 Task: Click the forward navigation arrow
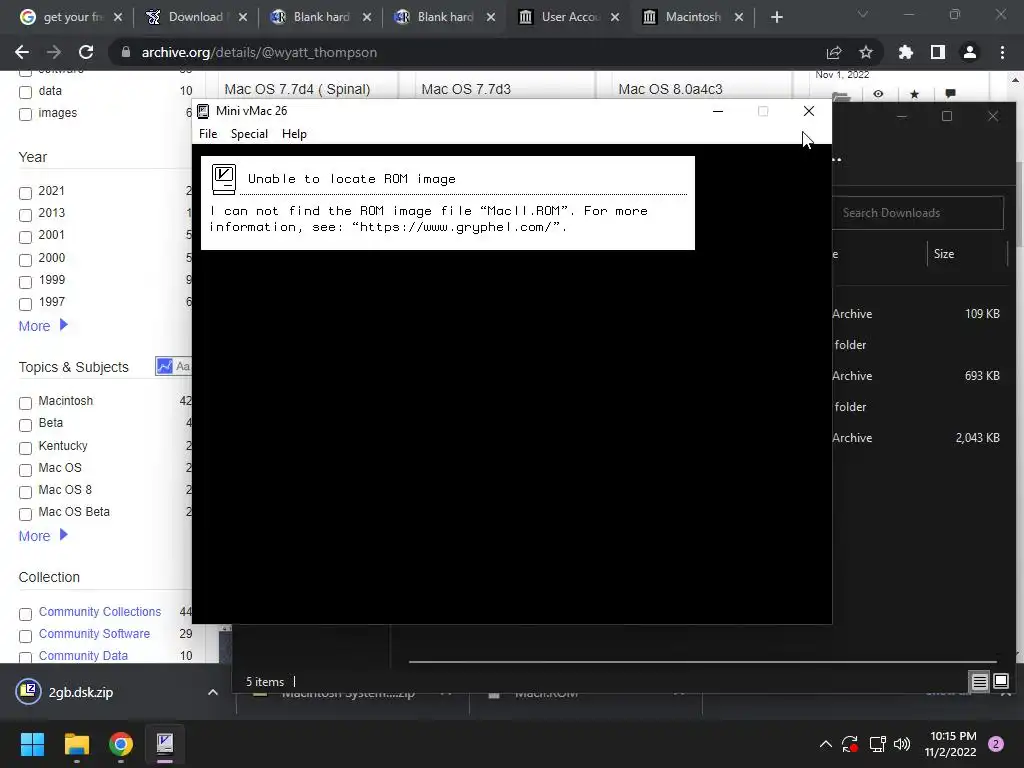[x=54, y=52]
